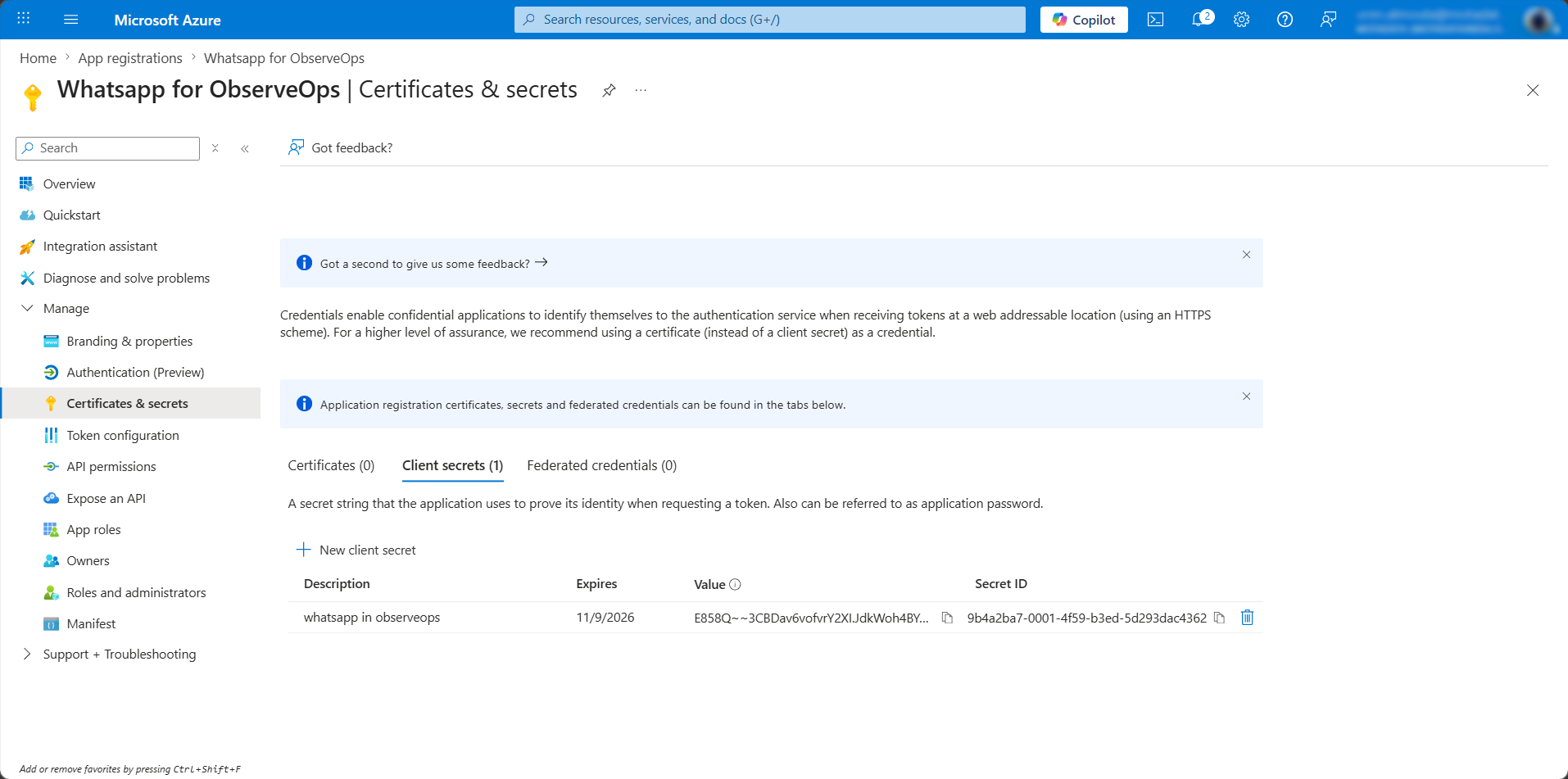Screen dimensions: 1568x779
Task: Open the Azure apps grid launcher
Action: click(x=24, y=19)
